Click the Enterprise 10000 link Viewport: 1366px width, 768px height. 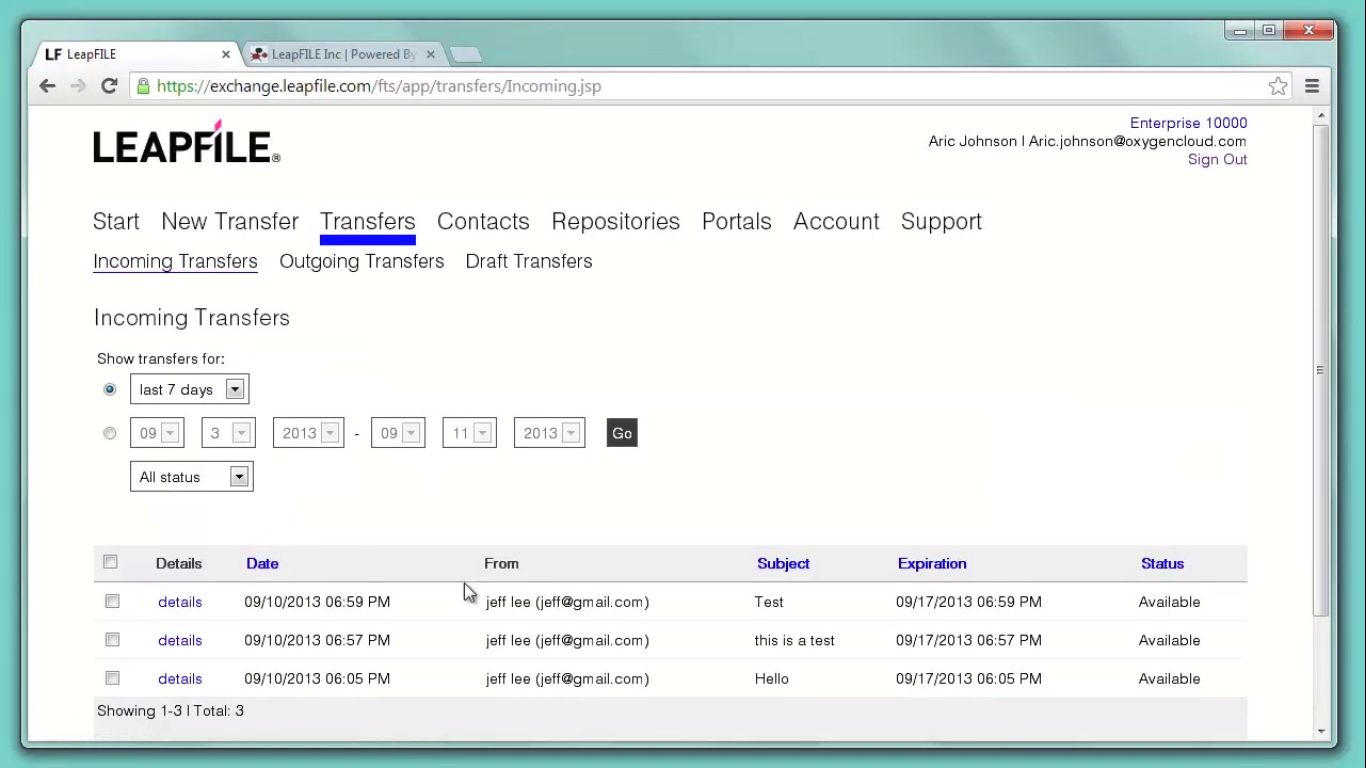click(x=1188, y=123)
